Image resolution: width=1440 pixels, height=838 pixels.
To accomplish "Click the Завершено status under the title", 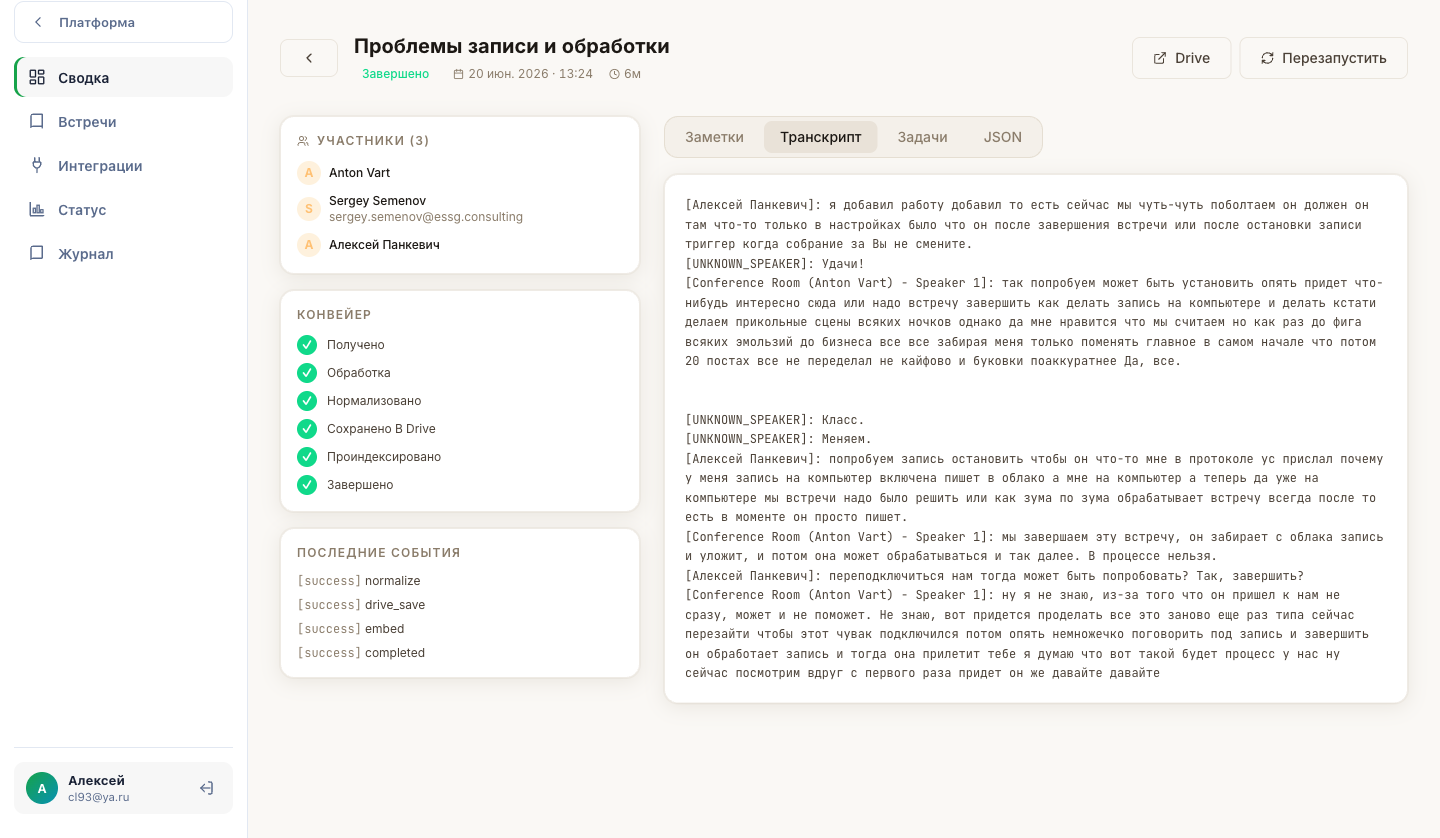I will 395,74.
